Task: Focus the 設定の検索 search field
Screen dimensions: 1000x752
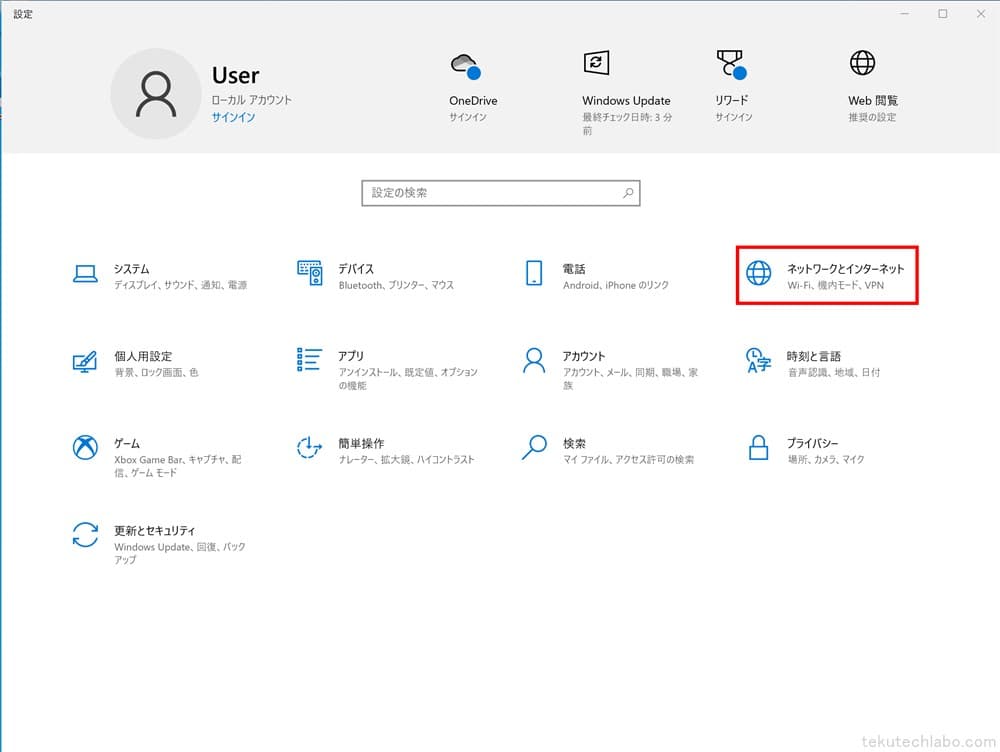Action: click(501, 193)
